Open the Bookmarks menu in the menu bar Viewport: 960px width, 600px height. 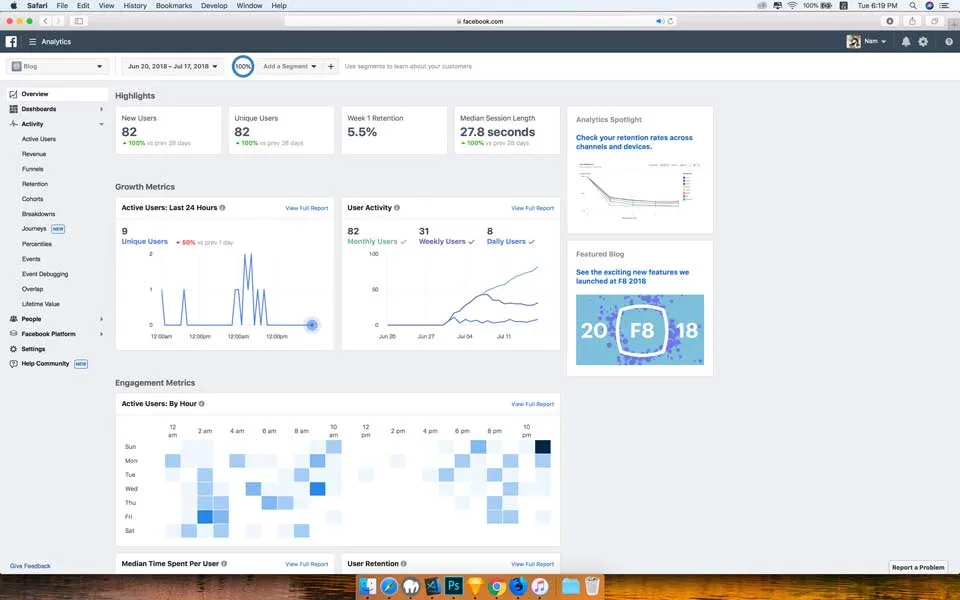click(x=173, y=5)
